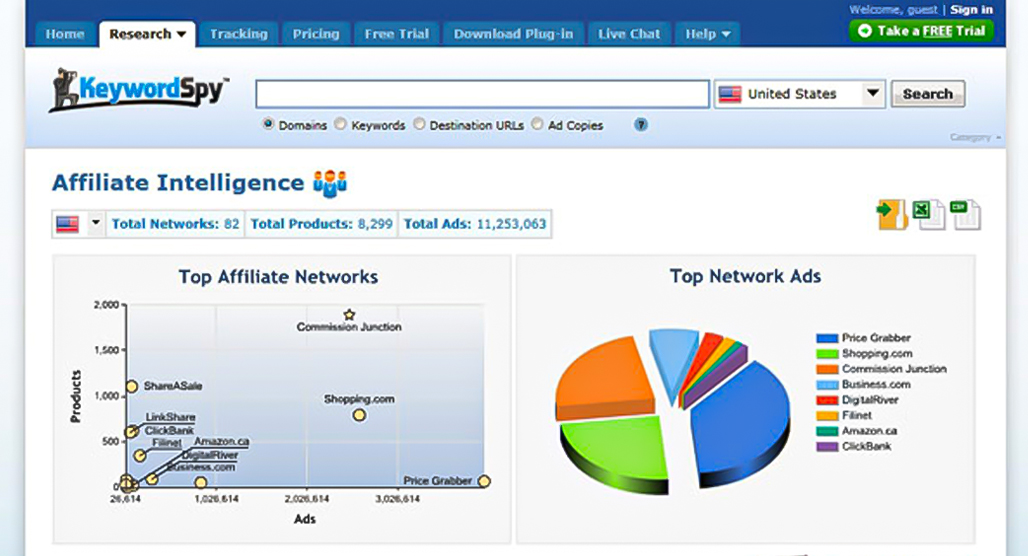Go to the Home tab
The height and width of the screenshot is (556, 1028).
click(64, 34)
